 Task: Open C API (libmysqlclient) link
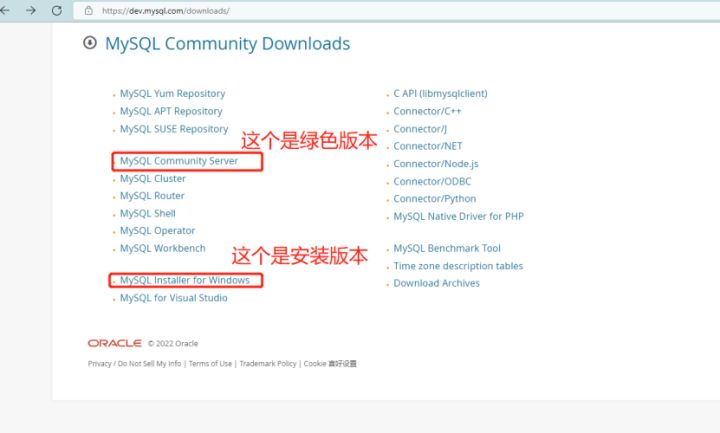[x=440, y=94]
